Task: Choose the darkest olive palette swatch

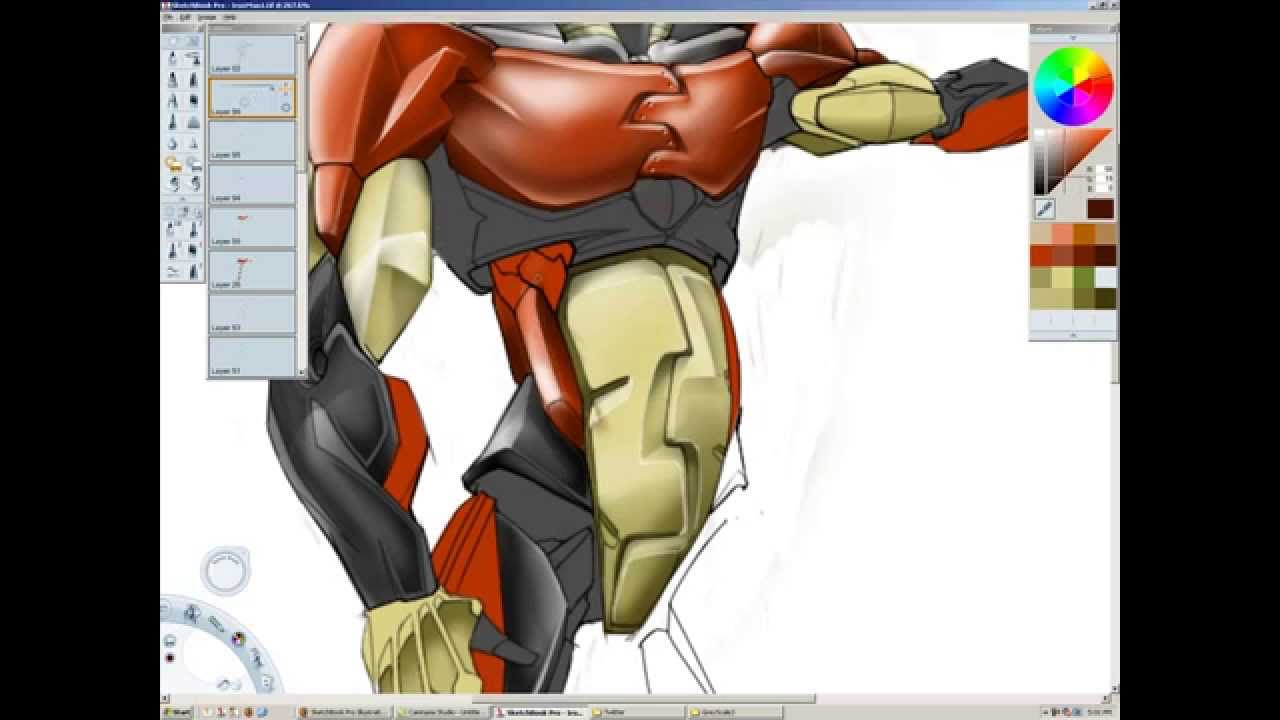Action: [x=1105, y=298]
